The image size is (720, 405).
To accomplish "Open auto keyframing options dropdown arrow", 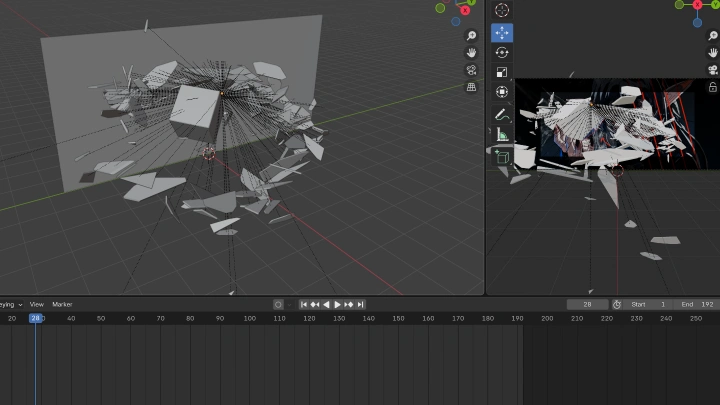I will [289, 304].
